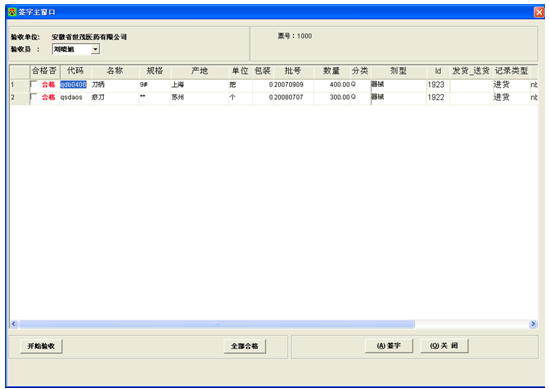The width and height of the screenshot is (549, 389).
Task: Tick the 合格否 checkbox in row 2
Action: 34,97
